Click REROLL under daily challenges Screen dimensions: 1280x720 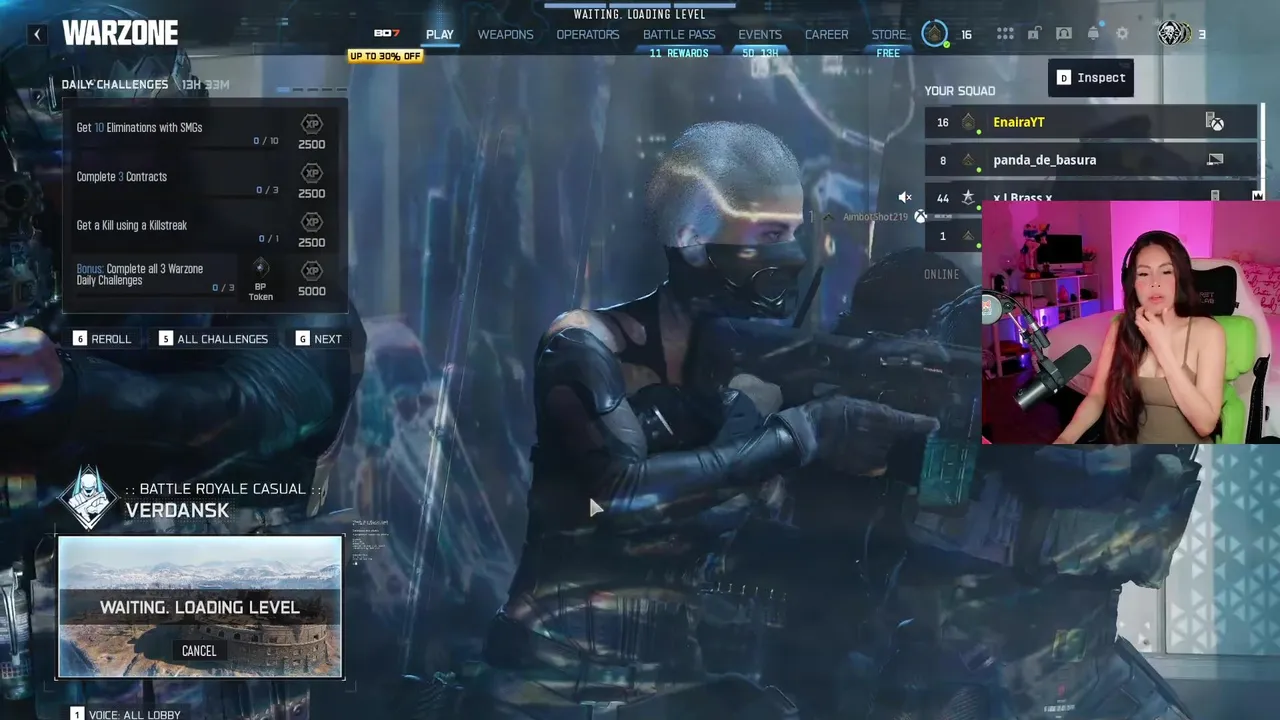(x=102, y=339)
